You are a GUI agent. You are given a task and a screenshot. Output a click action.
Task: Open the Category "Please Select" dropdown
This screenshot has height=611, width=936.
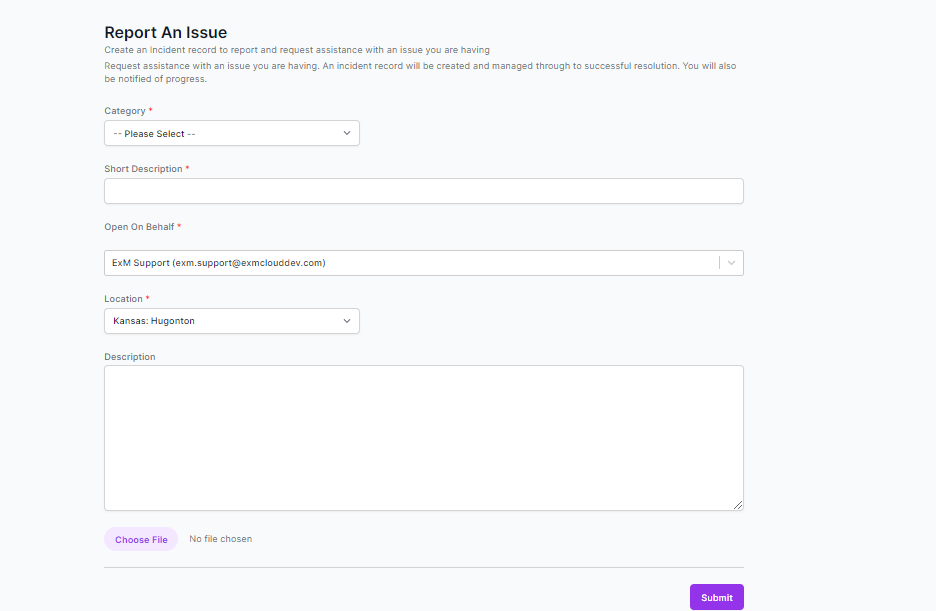232,133
